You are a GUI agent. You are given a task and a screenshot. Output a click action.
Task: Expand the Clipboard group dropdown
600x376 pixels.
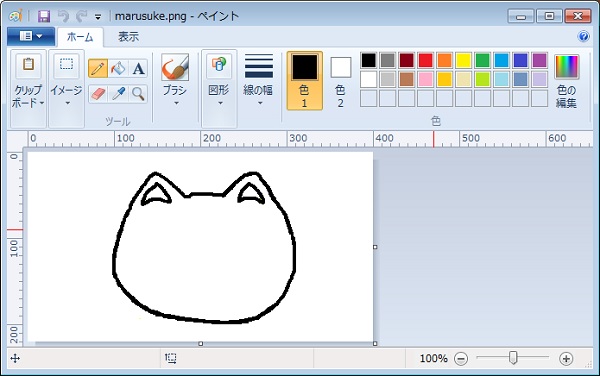pyautogui.click(x=42, y=103)
